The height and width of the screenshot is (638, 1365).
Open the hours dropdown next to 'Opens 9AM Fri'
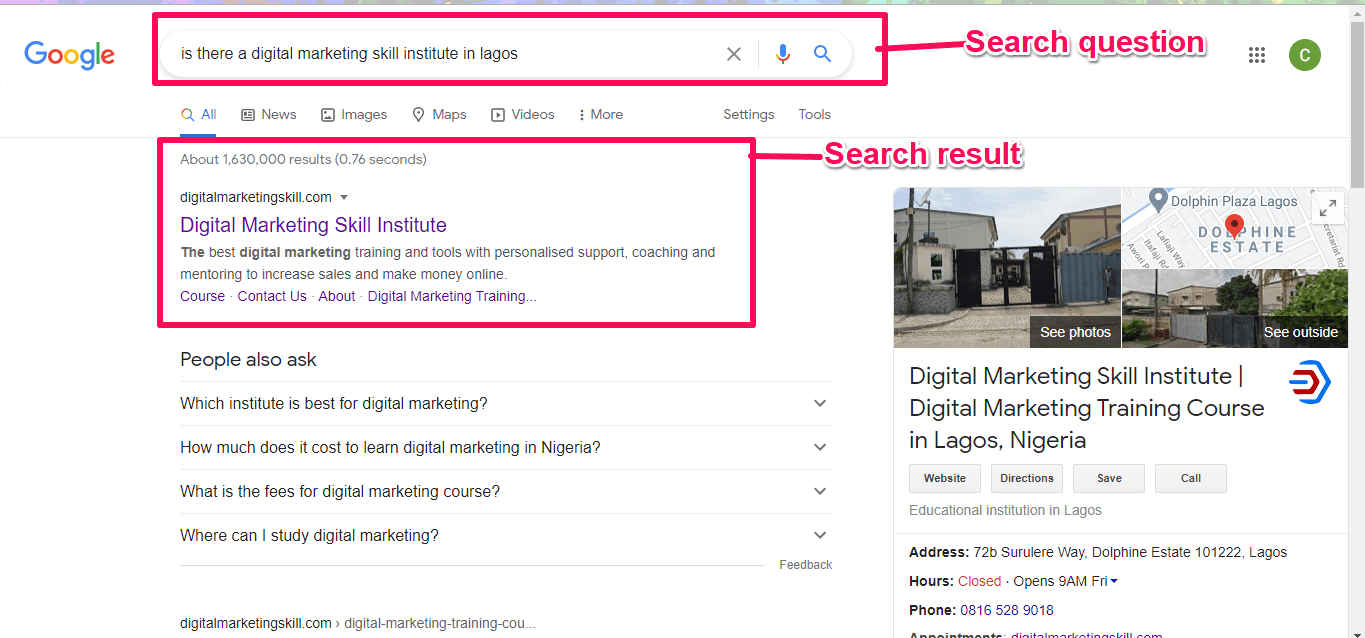[x=1114, y=582]
